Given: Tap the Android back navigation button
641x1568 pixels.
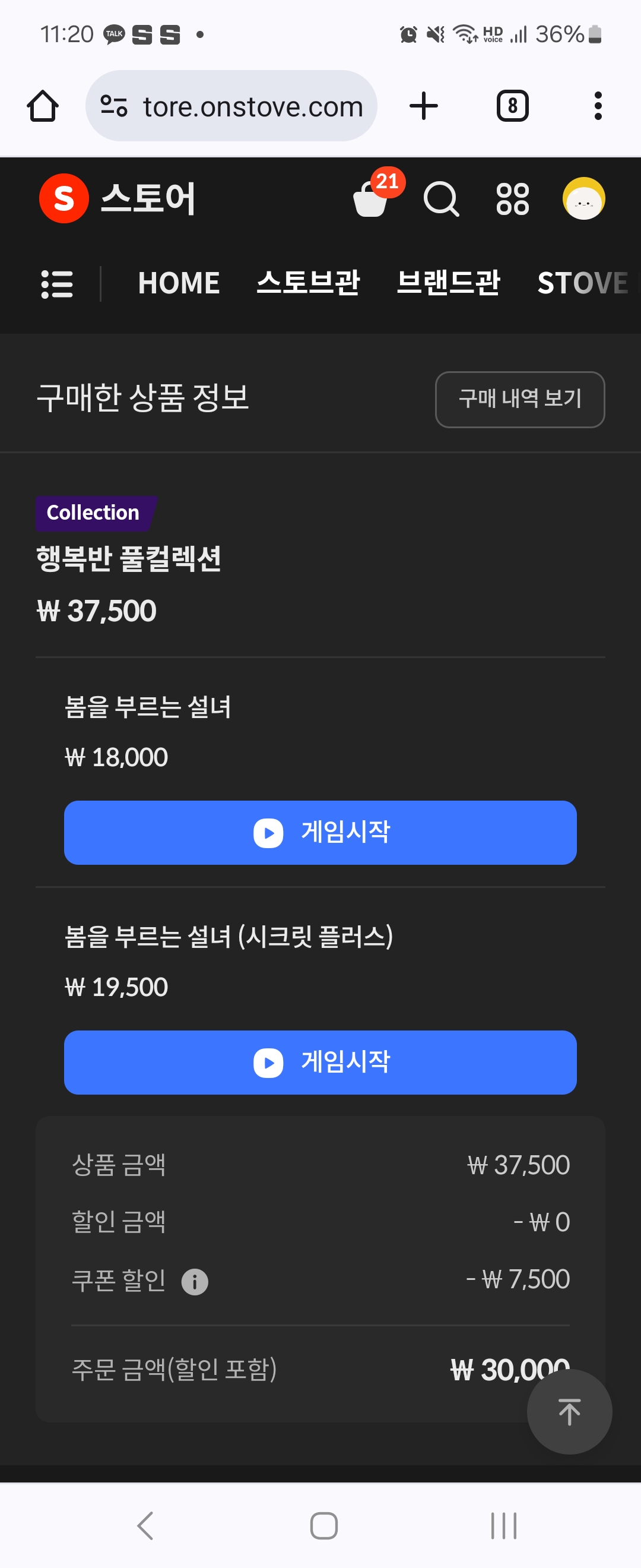Looking at the screenshot, I should 145,1525.
